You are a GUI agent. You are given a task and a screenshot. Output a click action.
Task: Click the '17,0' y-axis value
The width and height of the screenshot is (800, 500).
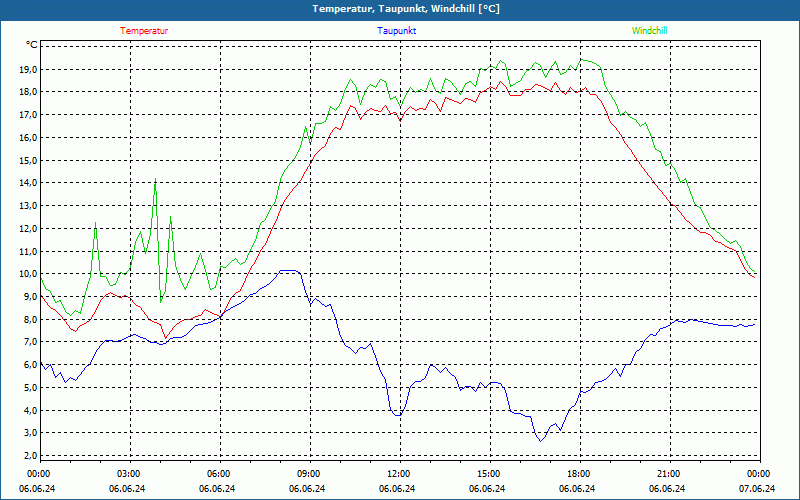28,115
